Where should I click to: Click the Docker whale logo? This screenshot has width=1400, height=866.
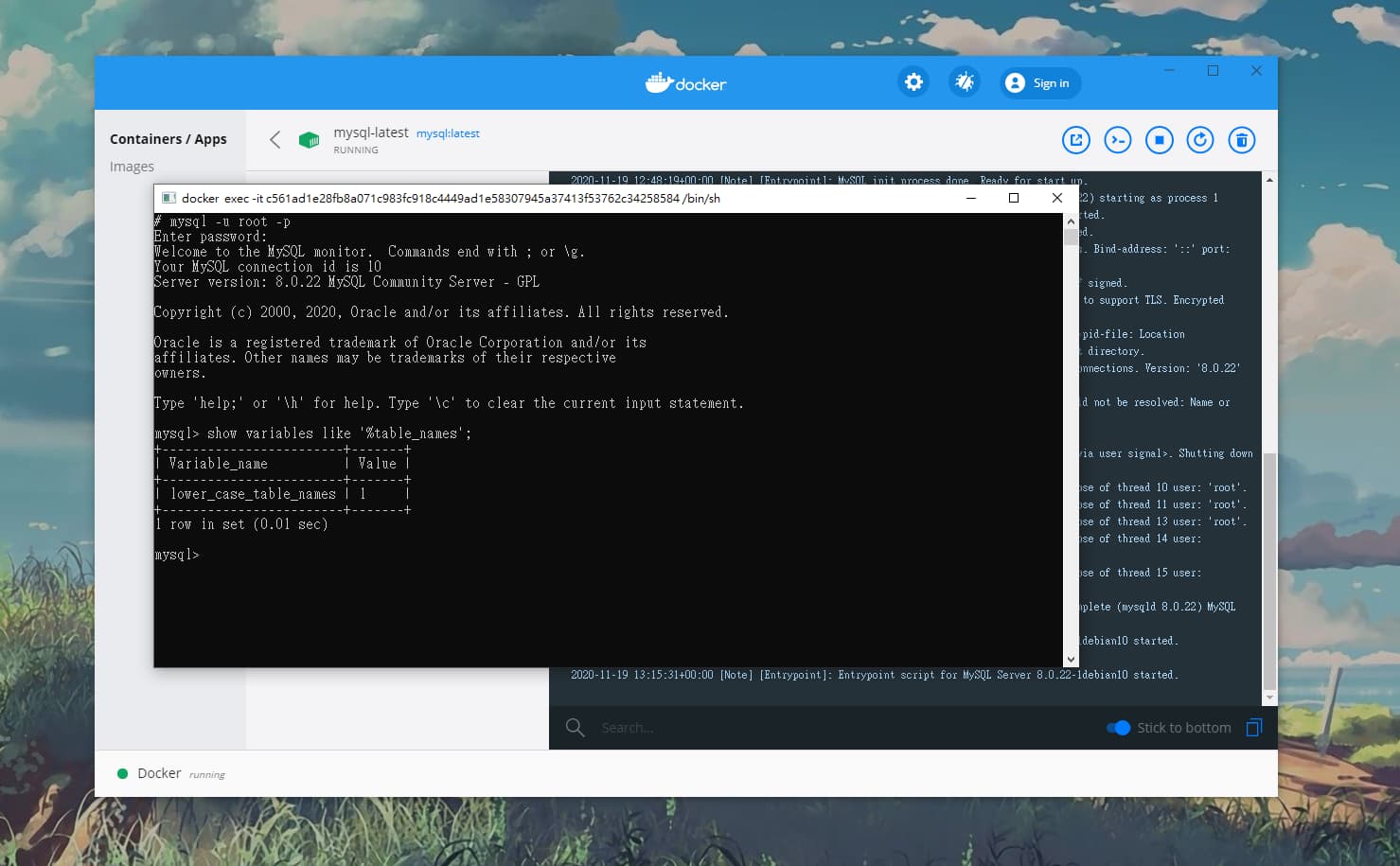click(x=685, y=83)
